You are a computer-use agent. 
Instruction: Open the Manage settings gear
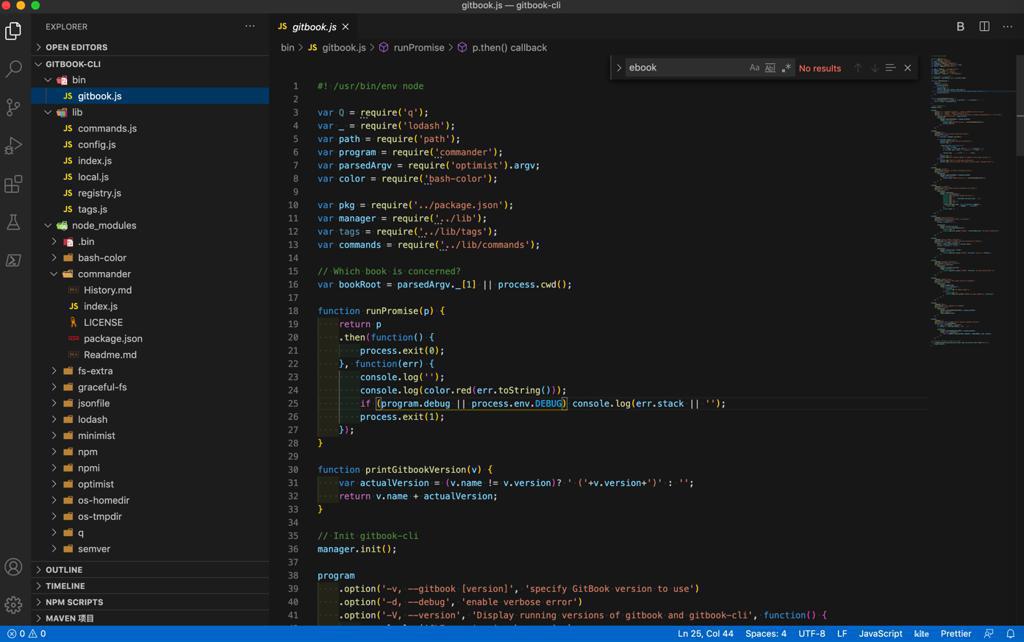pyautogui.click(x=14, y=604)
